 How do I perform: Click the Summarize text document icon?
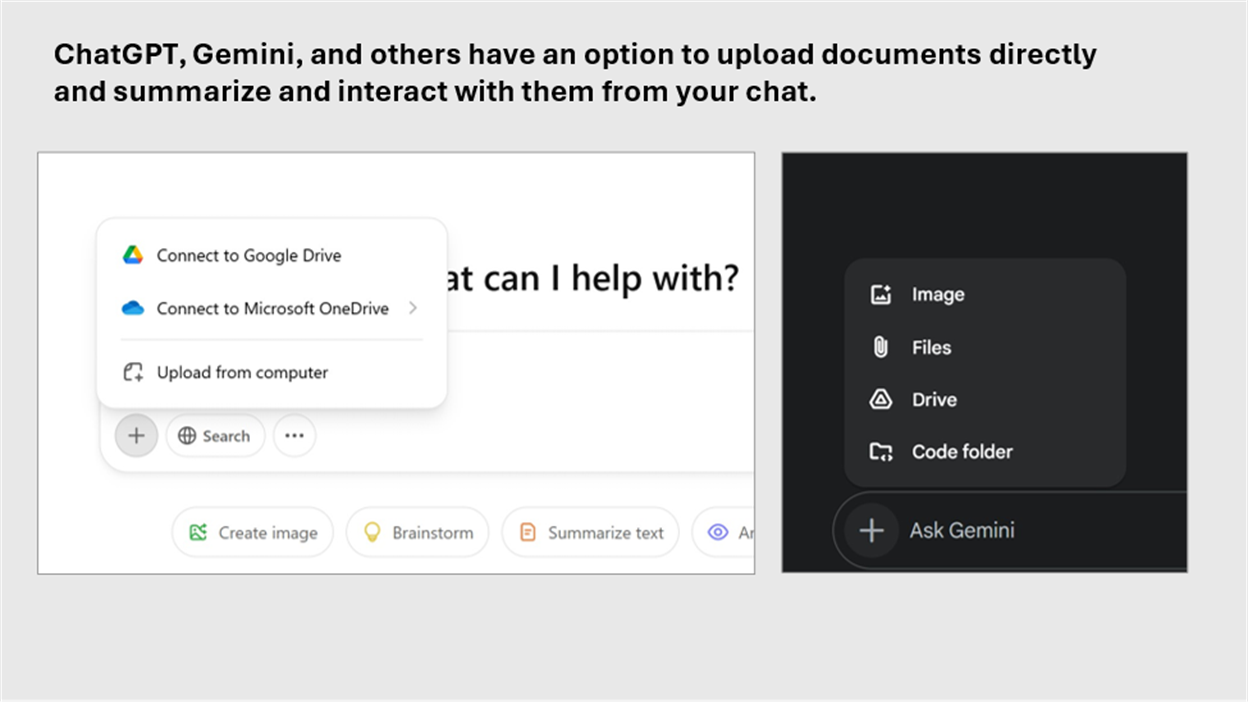click(528, 532)
